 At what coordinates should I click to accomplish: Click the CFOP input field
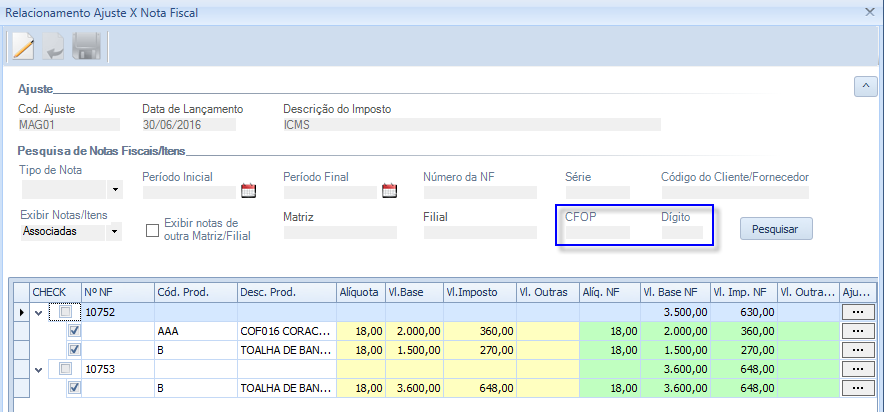(x=597, y=232)
